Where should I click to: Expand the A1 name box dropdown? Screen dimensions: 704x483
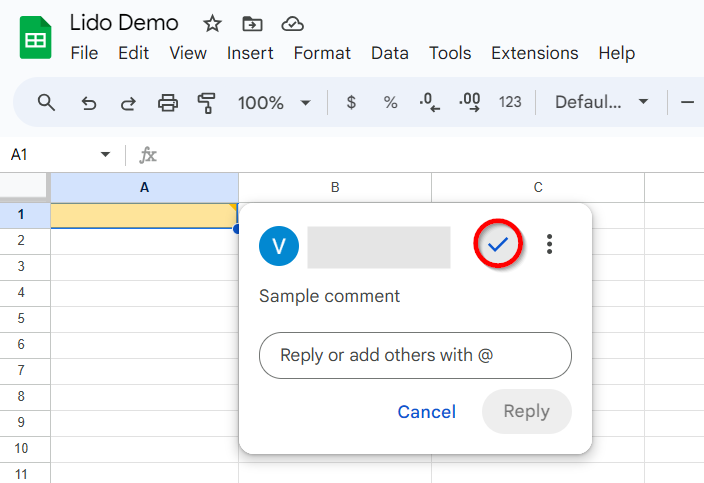105,154
